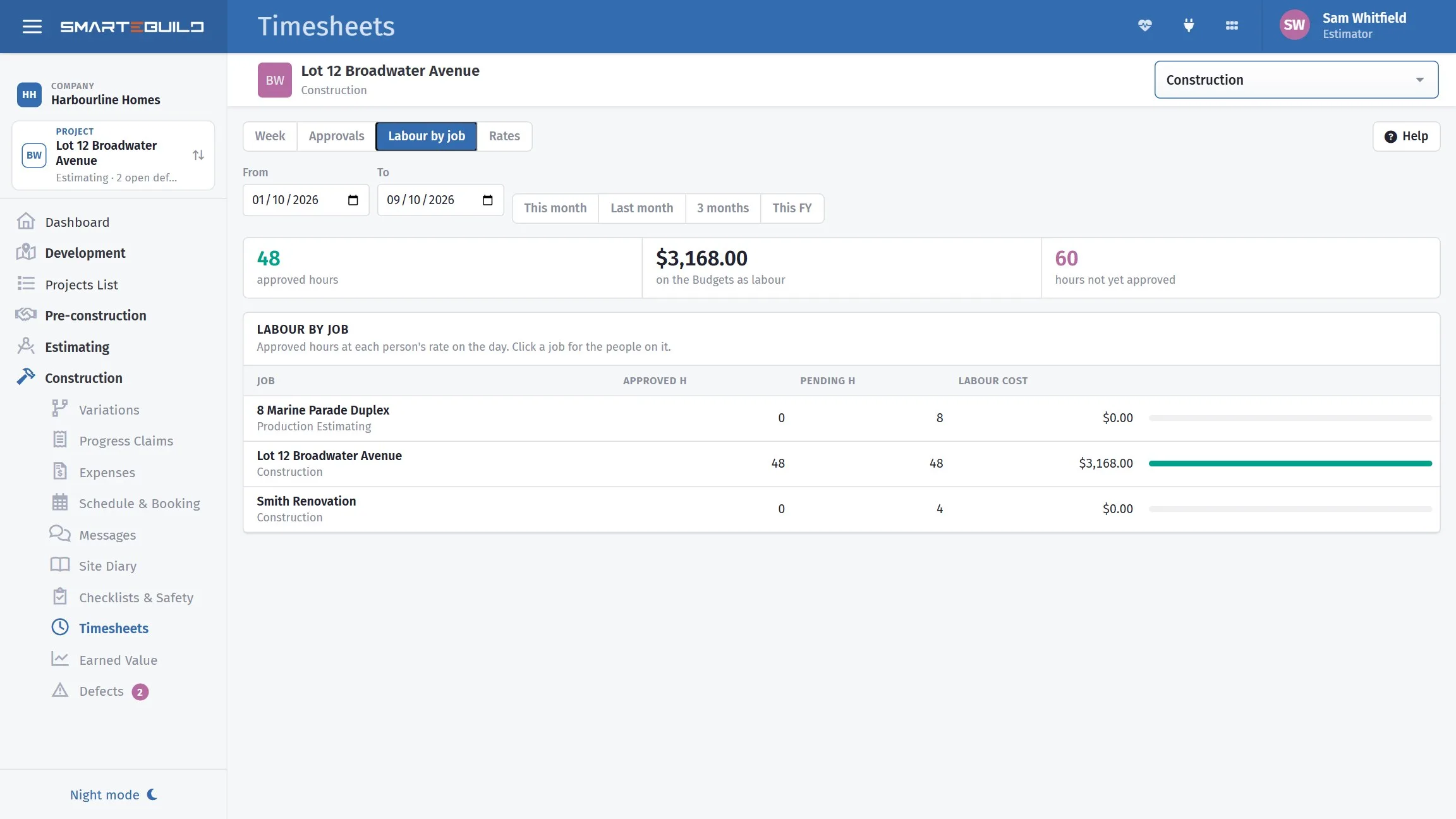Viewport: 1456px width, 819px height.
Task: Open the Help button
Action: (x=1406, y=136)
